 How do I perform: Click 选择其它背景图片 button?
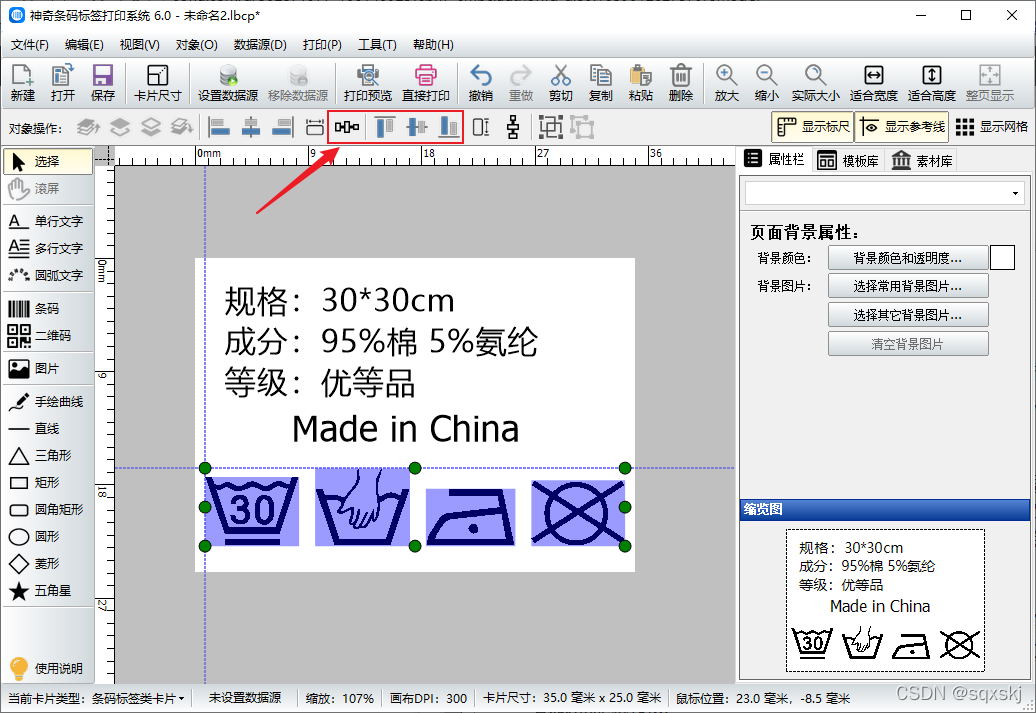click(908, 315)
